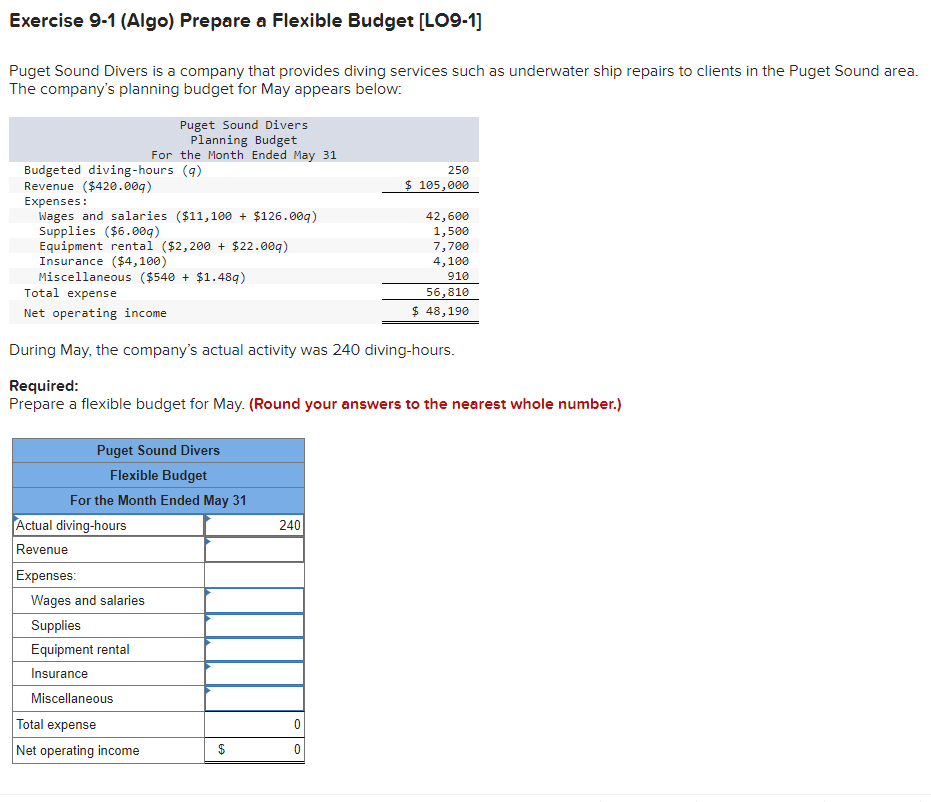Select the Insurance amount input cell
Viewport: 931px width, 802px height.
[254, 674]
